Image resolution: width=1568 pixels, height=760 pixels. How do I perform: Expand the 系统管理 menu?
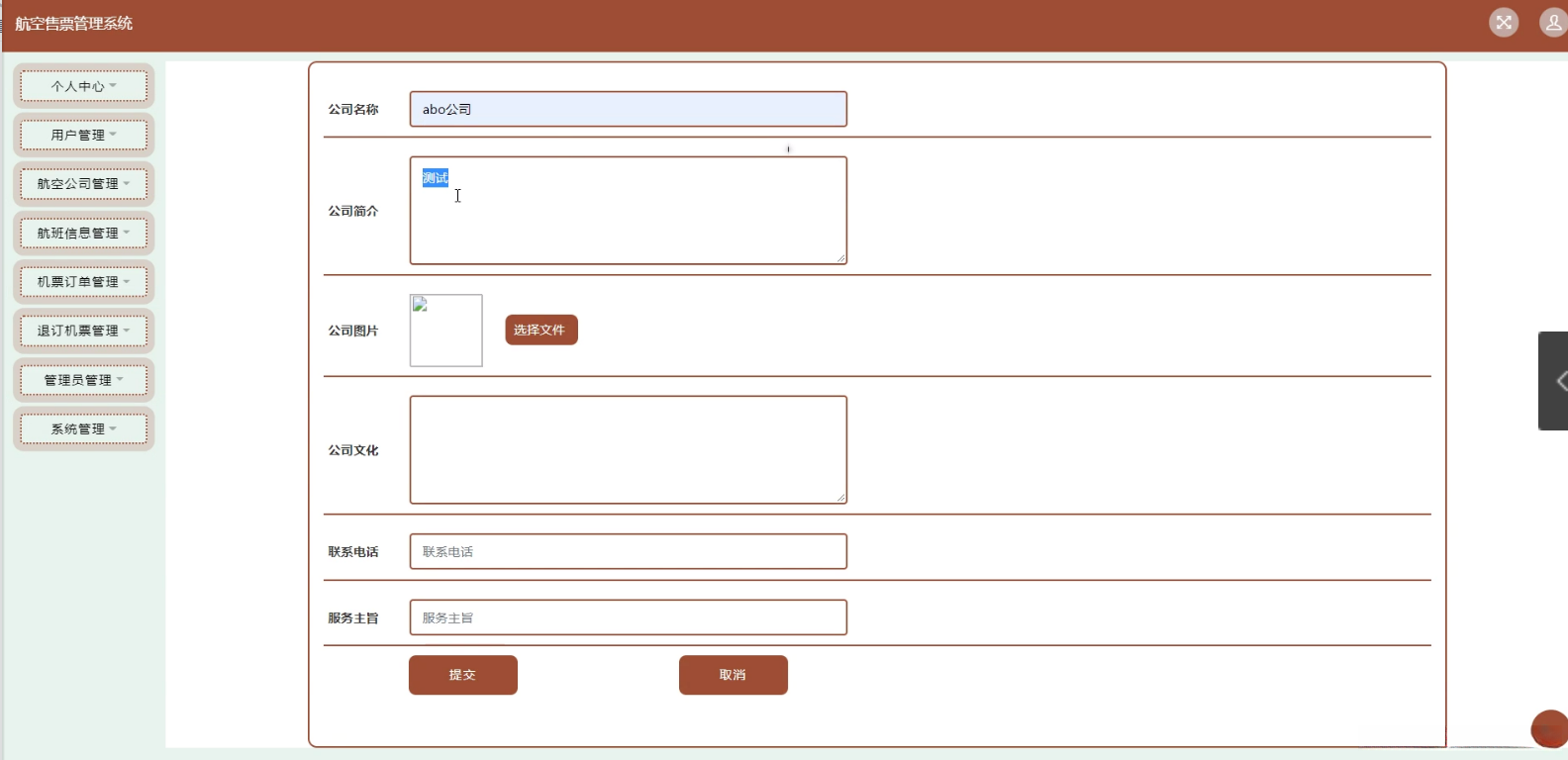click(x=84, y=429)
